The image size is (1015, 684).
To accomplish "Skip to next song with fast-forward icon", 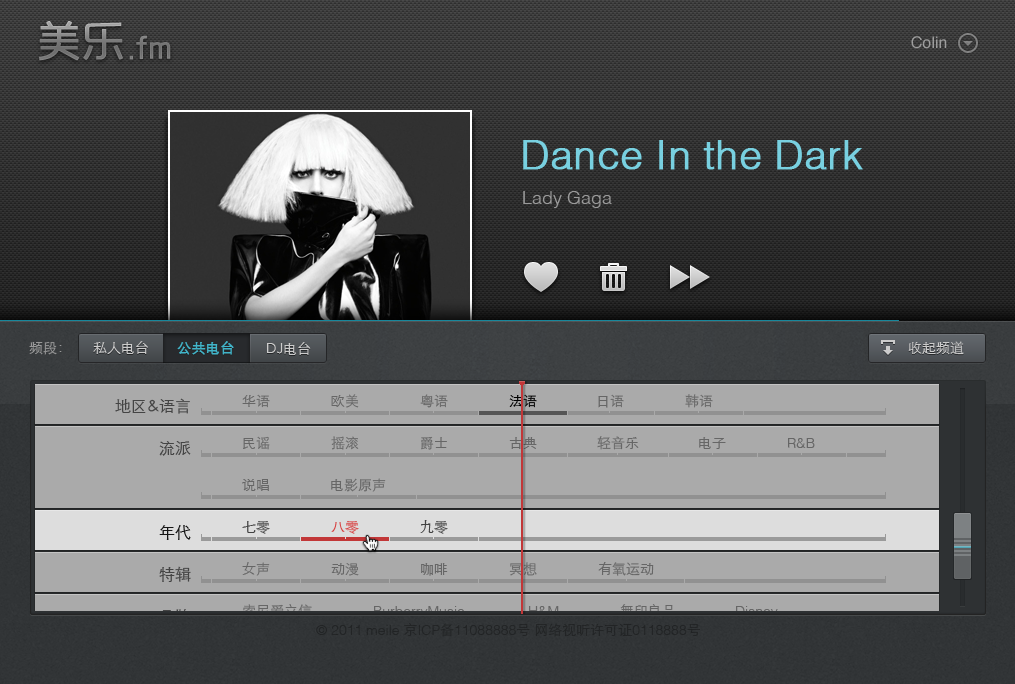I will (x=689, y=277).
